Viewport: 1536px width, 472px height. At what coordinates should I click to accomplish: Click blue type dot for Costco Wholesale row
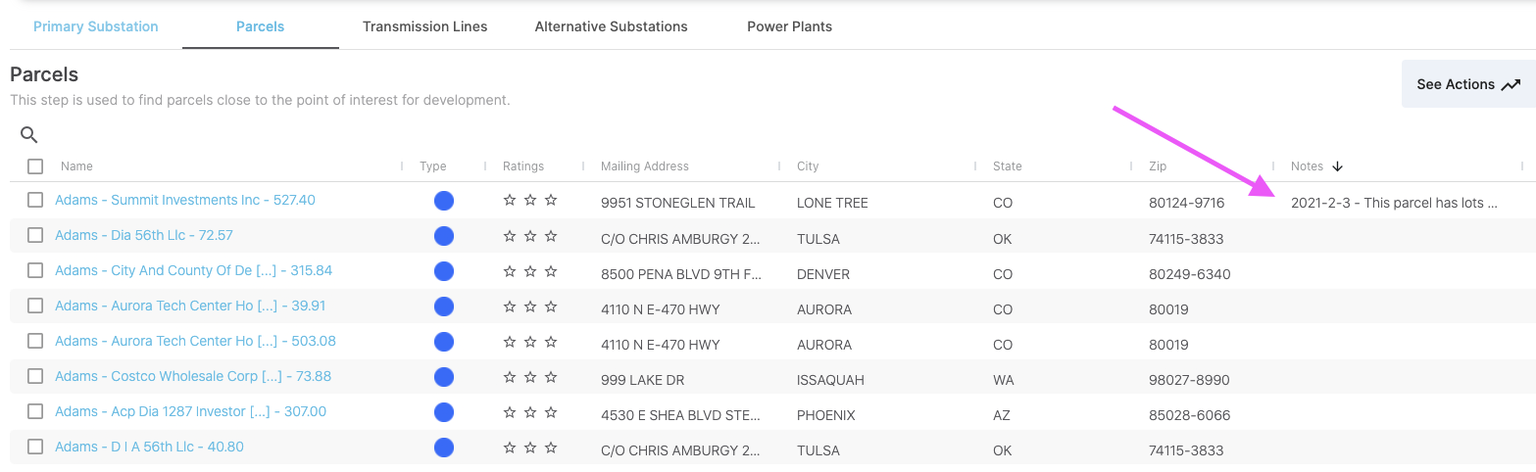point(444,377)
